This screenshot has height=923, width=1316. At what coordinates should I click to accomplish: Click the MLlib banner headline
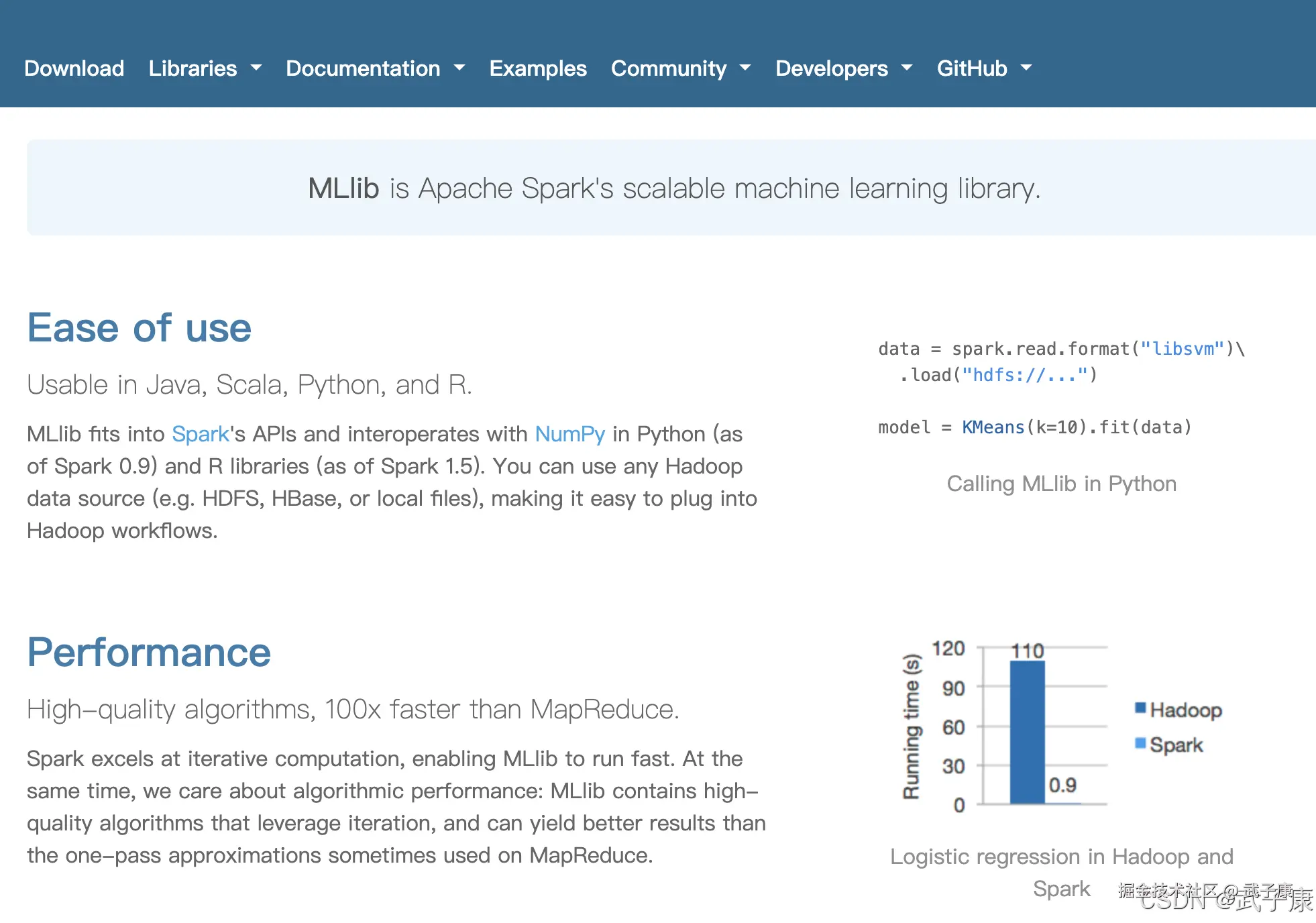coord(674,188)
